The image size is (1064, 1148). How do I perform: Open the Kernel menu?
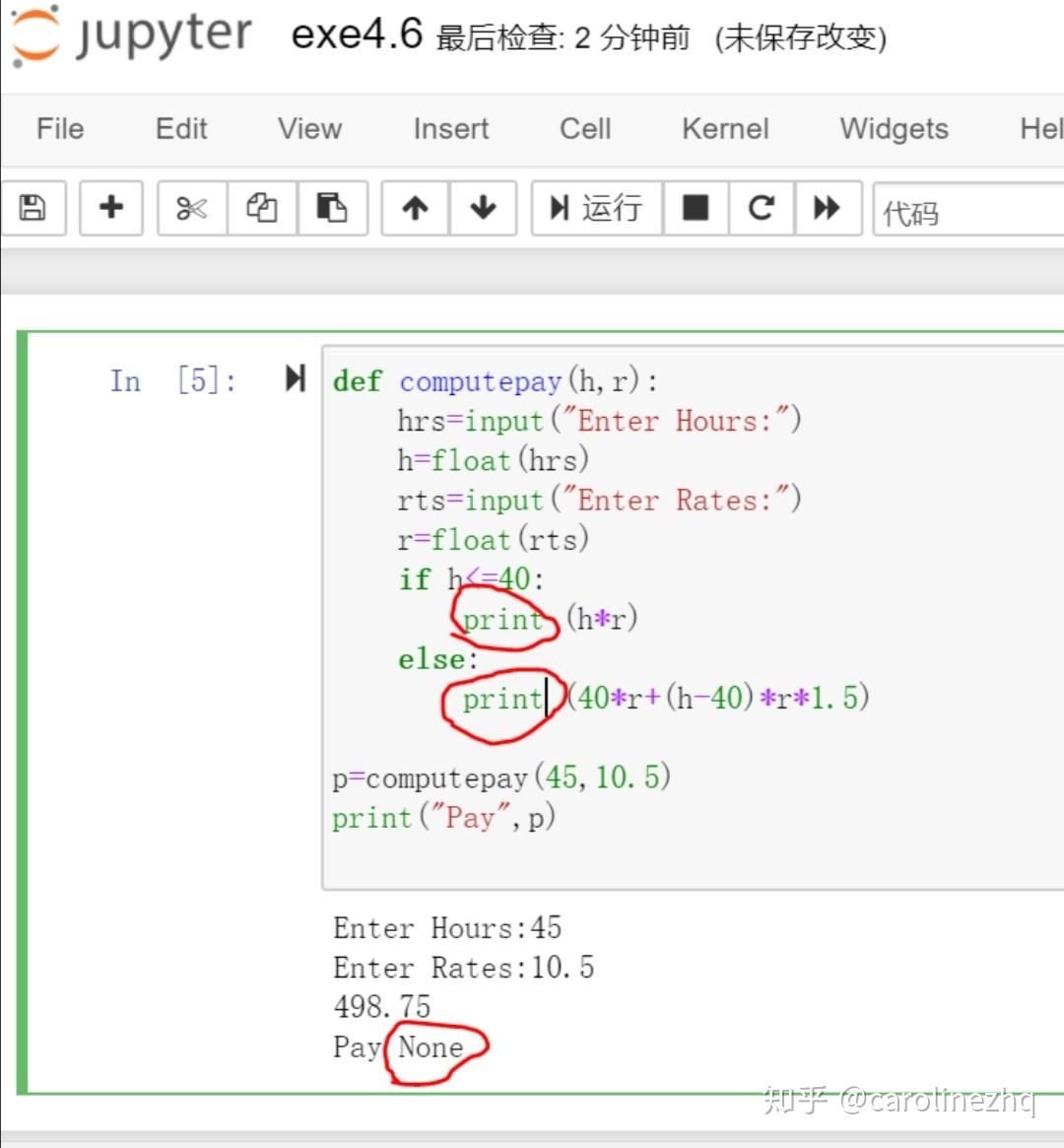coord(725,128)
